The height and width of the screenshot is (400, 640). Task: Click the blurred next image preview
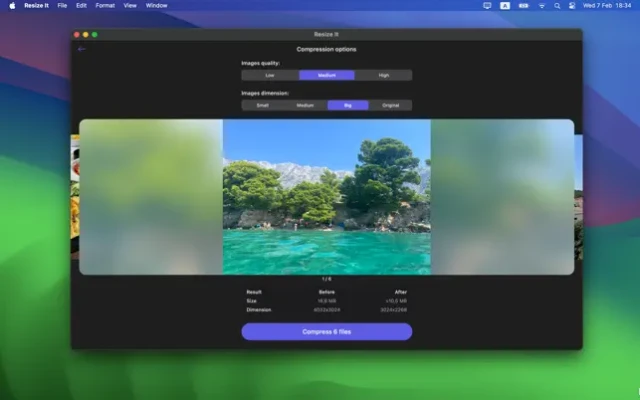click(x=502, y=197)
